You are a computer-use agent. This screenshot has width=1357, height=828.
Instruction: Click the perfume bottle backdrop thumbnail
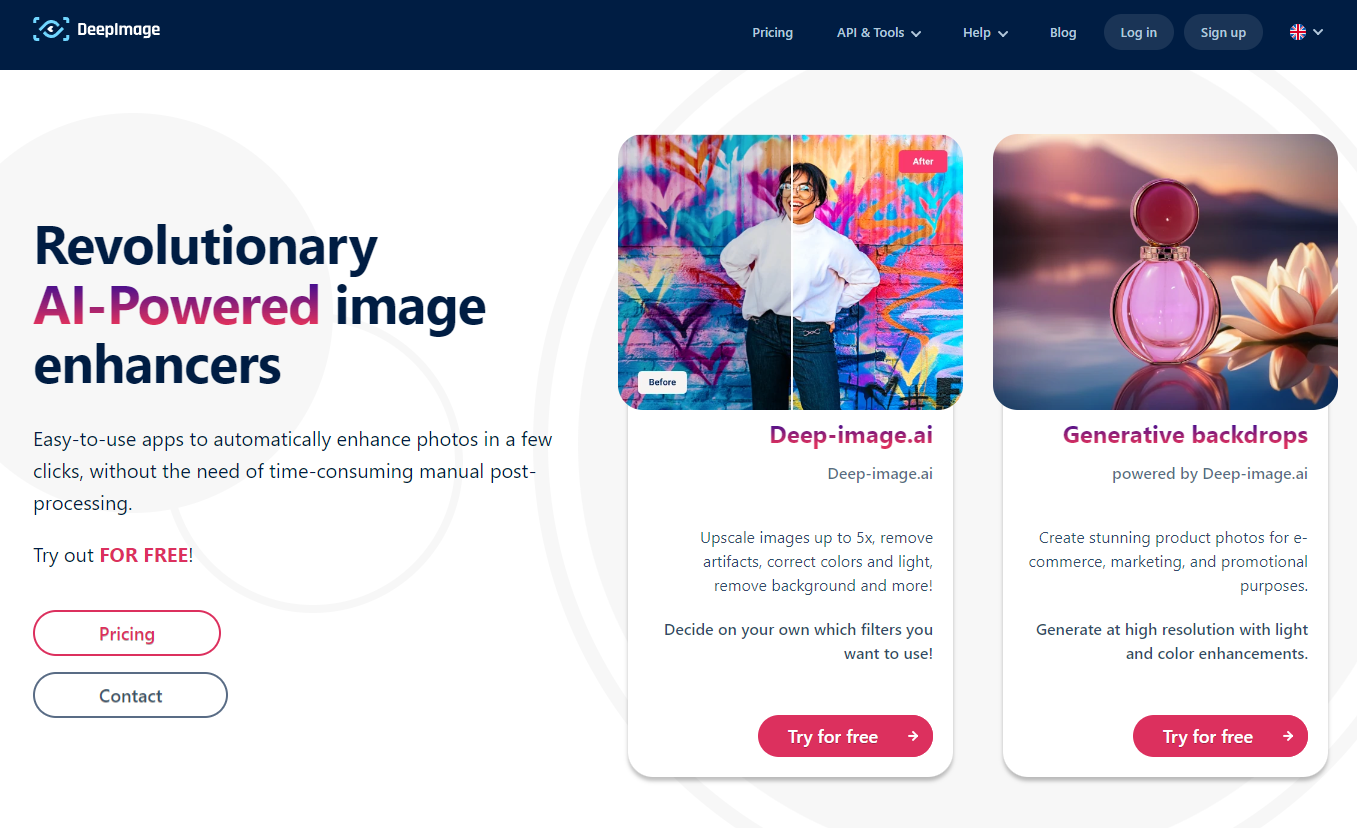click(1165, 272)
